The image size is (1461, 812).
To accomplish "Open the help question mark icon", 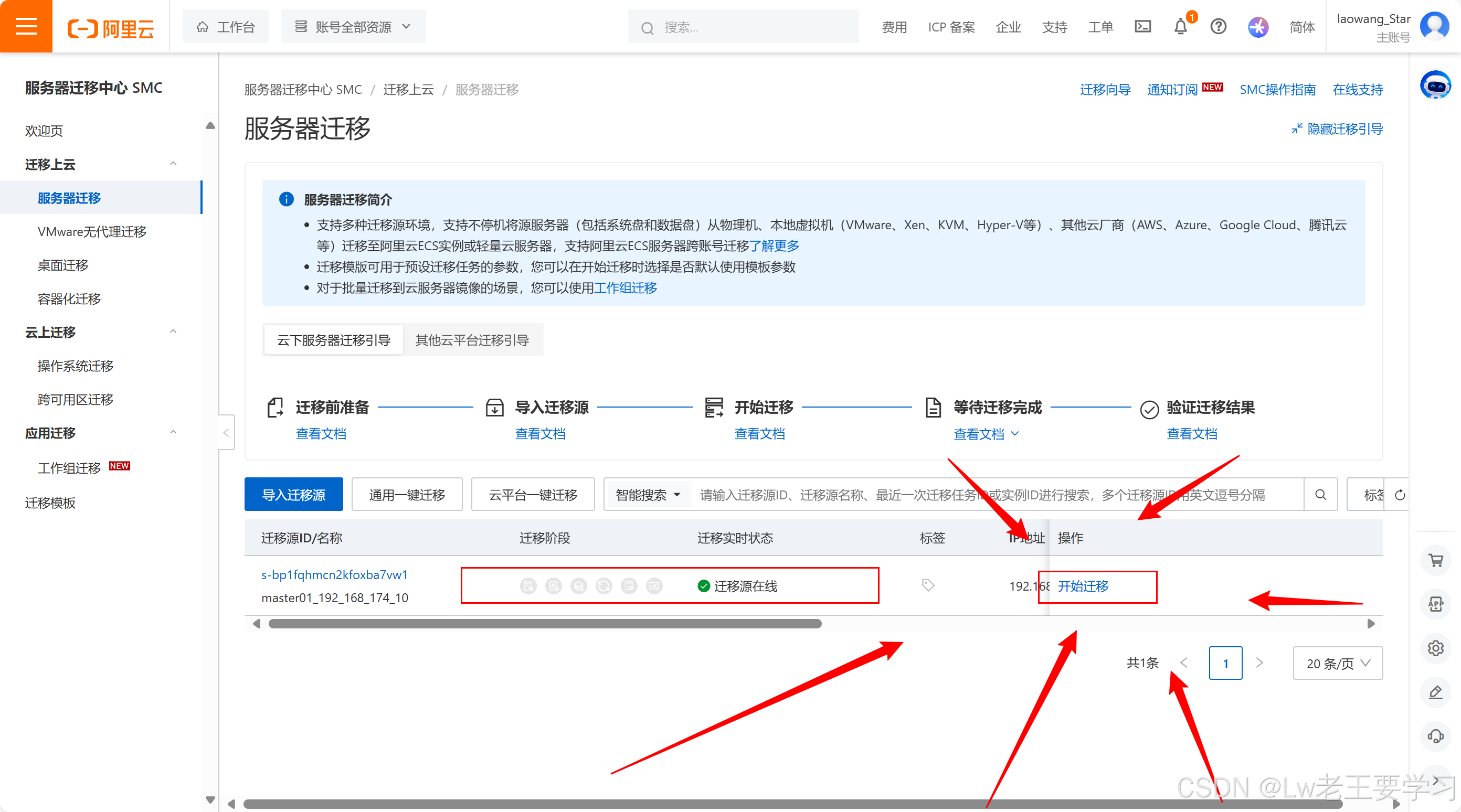I will [x=1217, y=27].
